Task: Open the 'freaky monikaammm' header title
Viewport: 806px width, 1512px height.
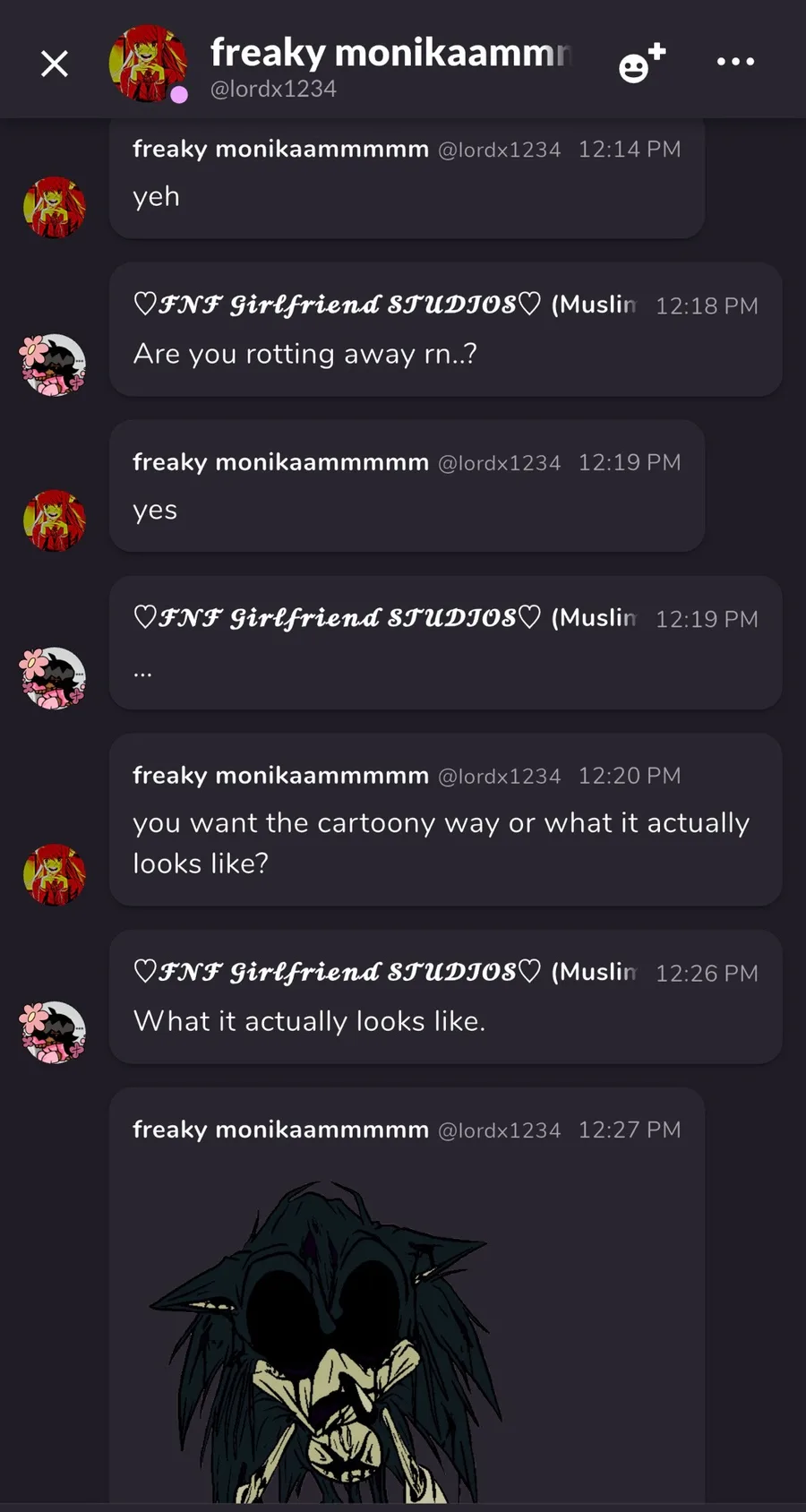Action: [390, 53]
